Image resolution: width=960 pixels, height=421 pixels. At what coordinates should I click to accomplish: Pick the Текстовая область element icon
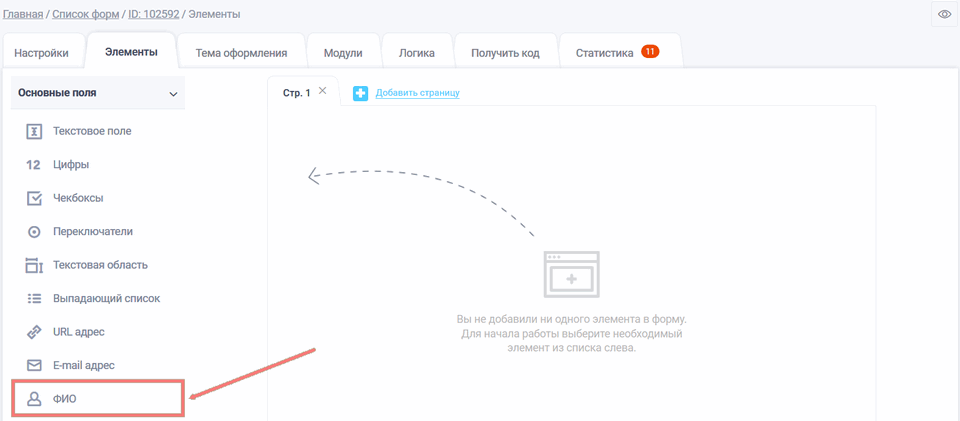34,265
